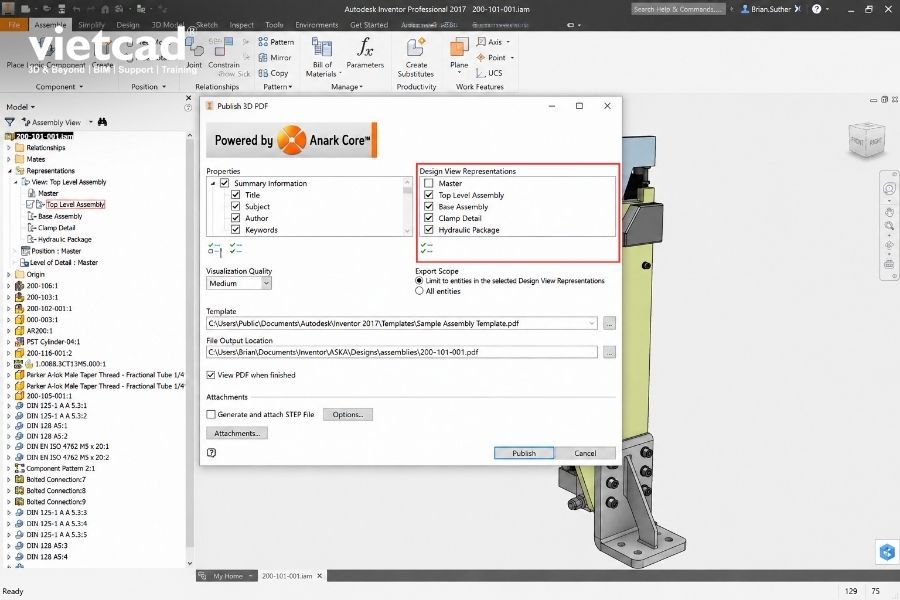Pick the Point work feature

495,57
